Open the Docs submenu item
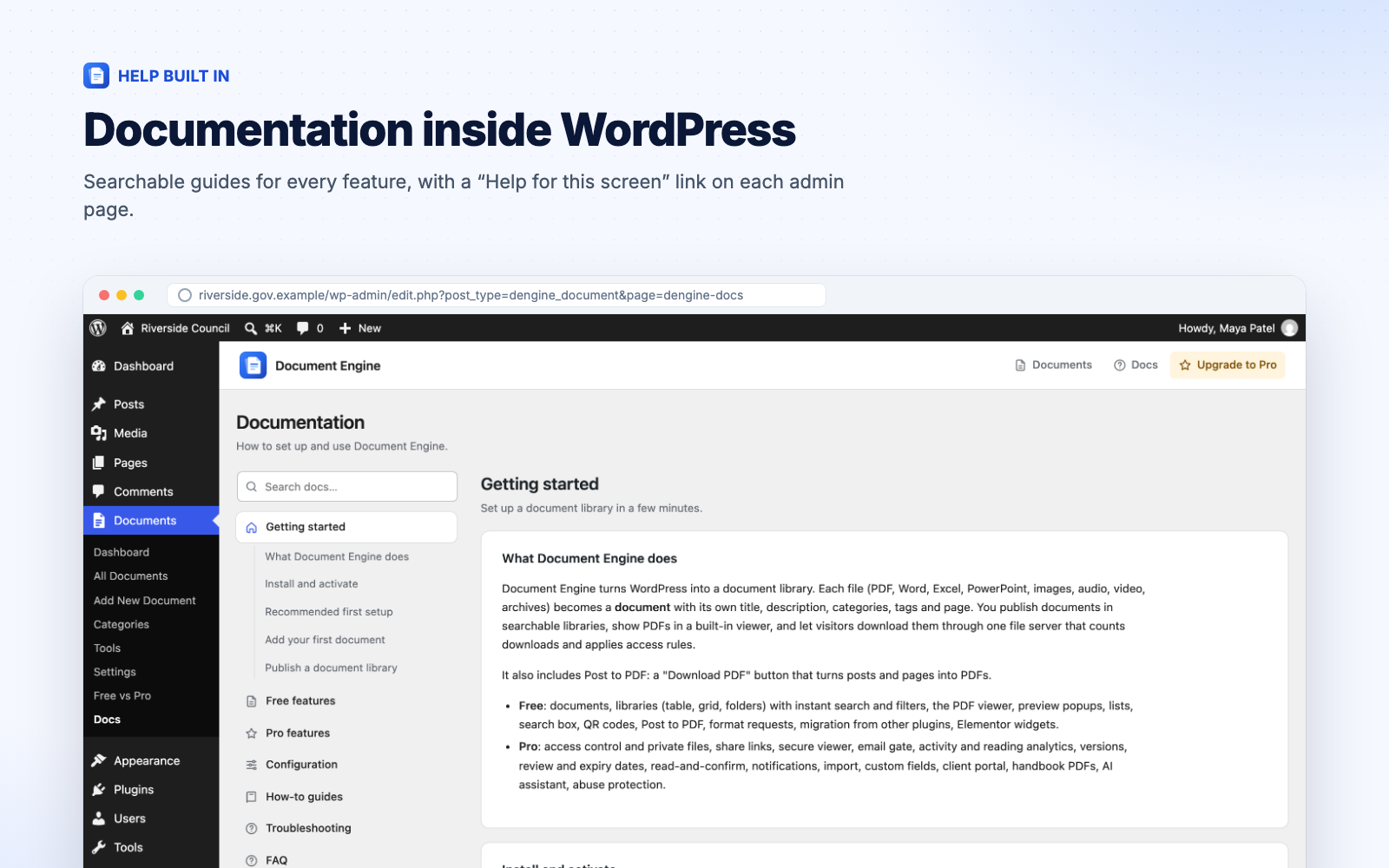The height and width of the screenshot is (868, 1389). click(x=108, y=720)
